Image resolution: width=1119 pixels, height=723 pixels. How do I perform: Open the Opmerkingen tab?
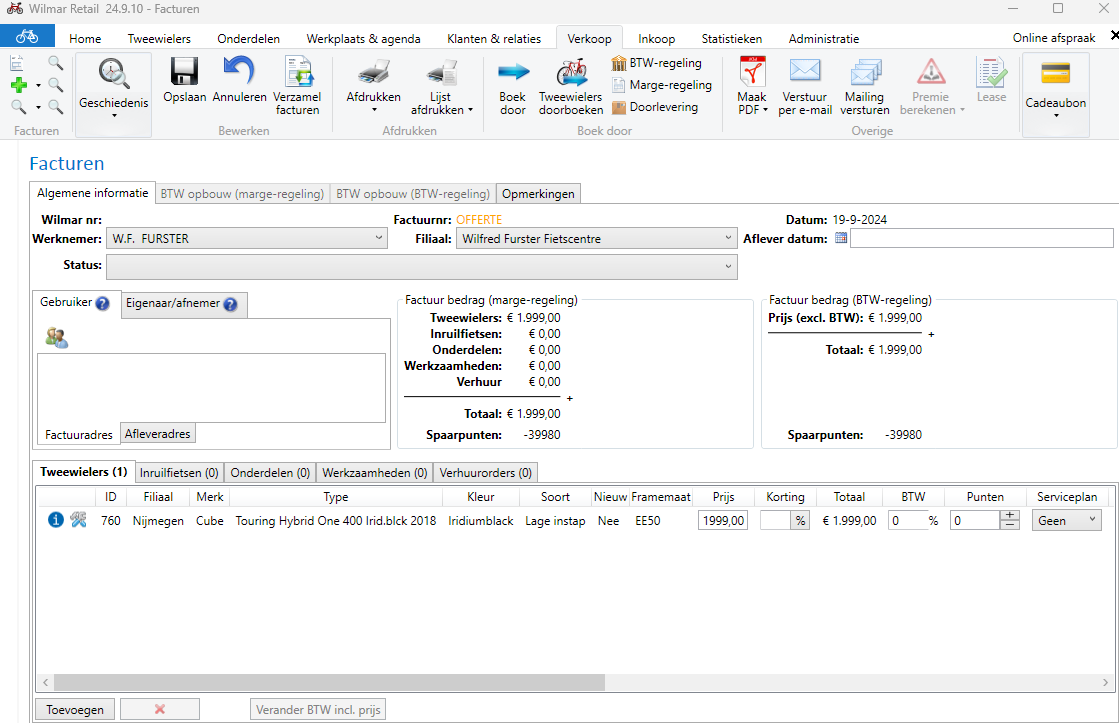(538, 193)
